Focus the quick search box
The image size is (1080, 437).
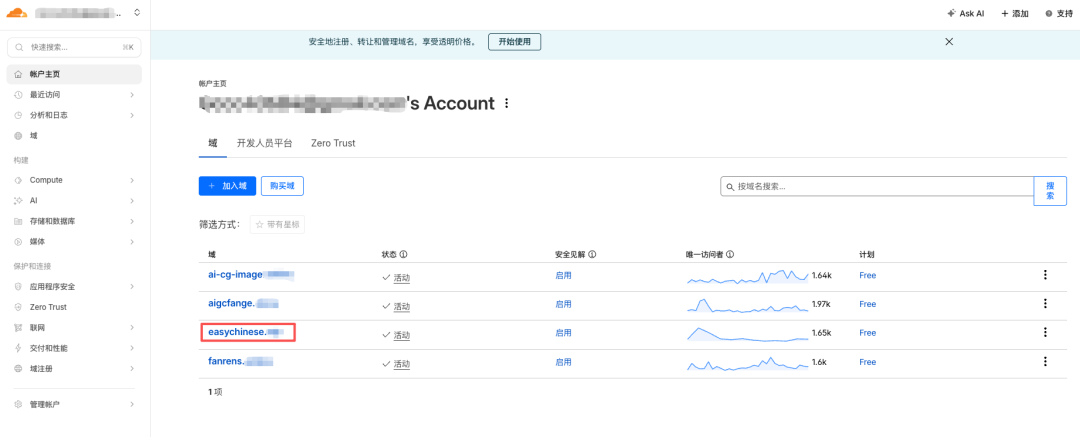tap(74, 48)
